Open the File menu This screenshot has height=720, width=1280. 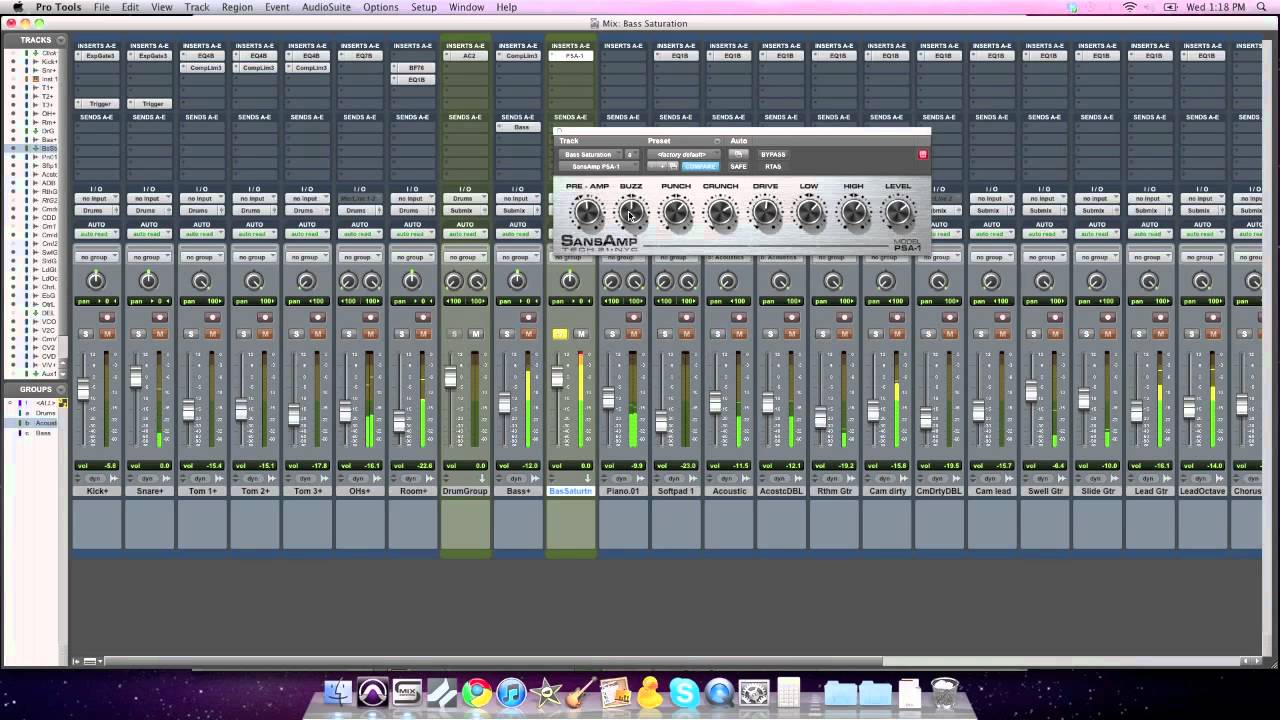[x=102, y=7]
